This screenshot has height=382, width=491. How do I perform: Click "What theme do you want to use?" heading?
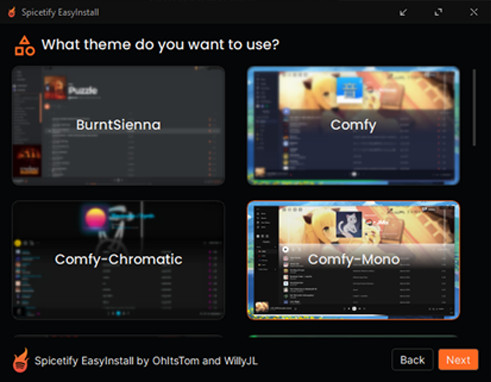point(160,45)
